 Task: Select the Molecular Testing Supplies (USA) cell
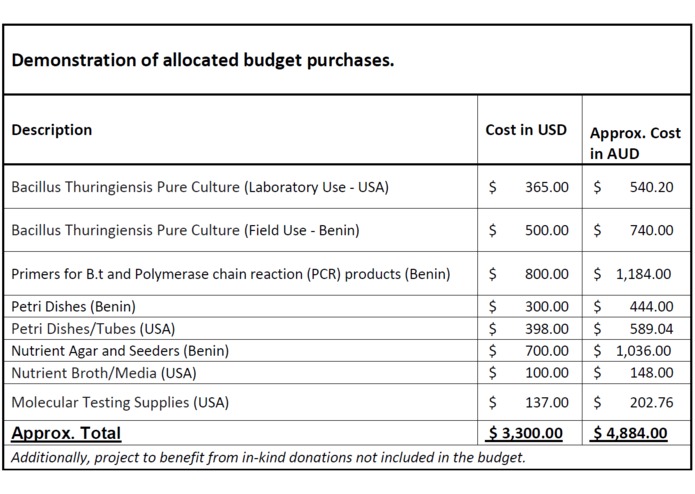120,402
